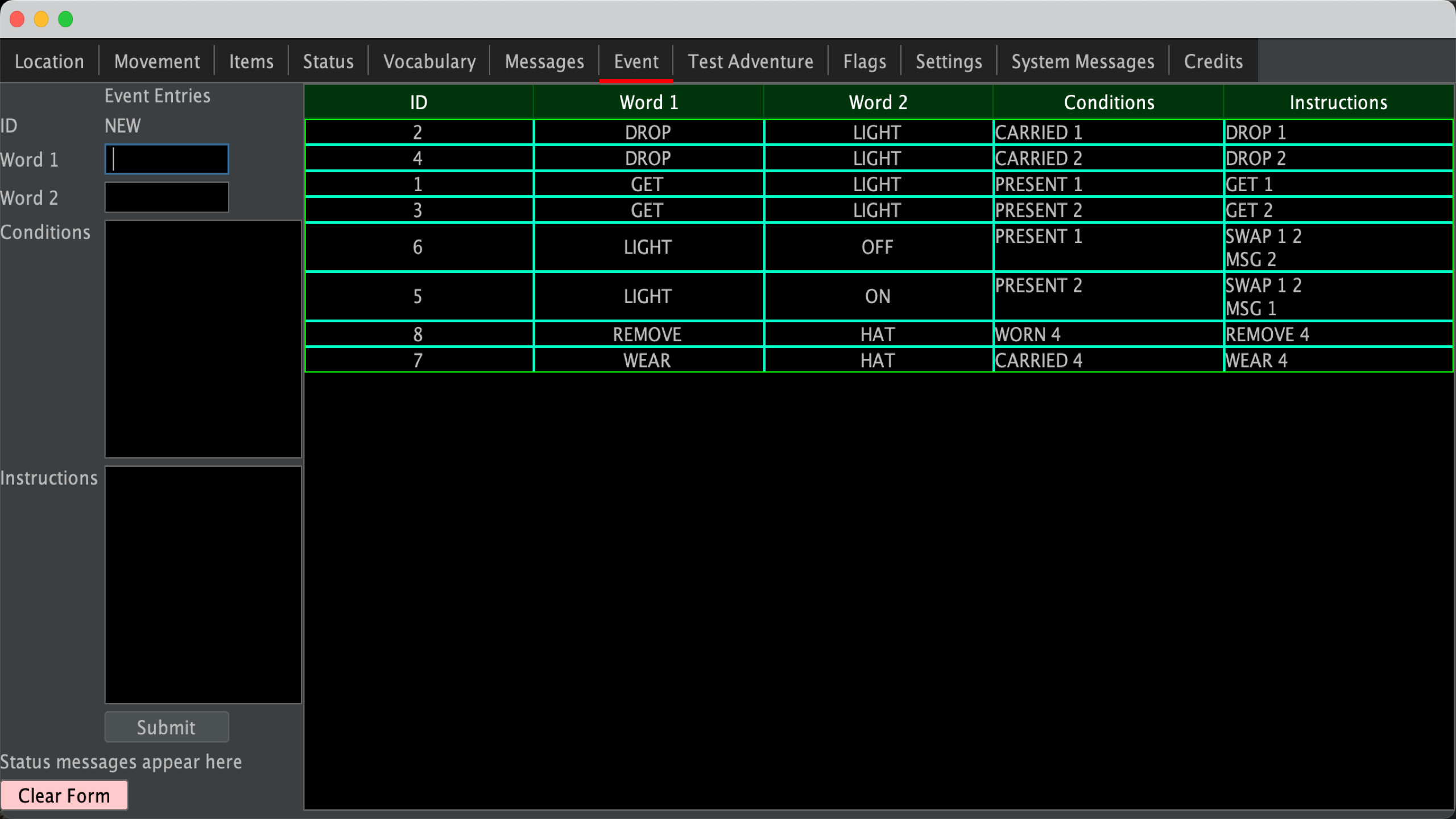Switch to the Credits tab
Image resolution: width=1456 pixels, height=819 pixels.
tap(1213, 61)
